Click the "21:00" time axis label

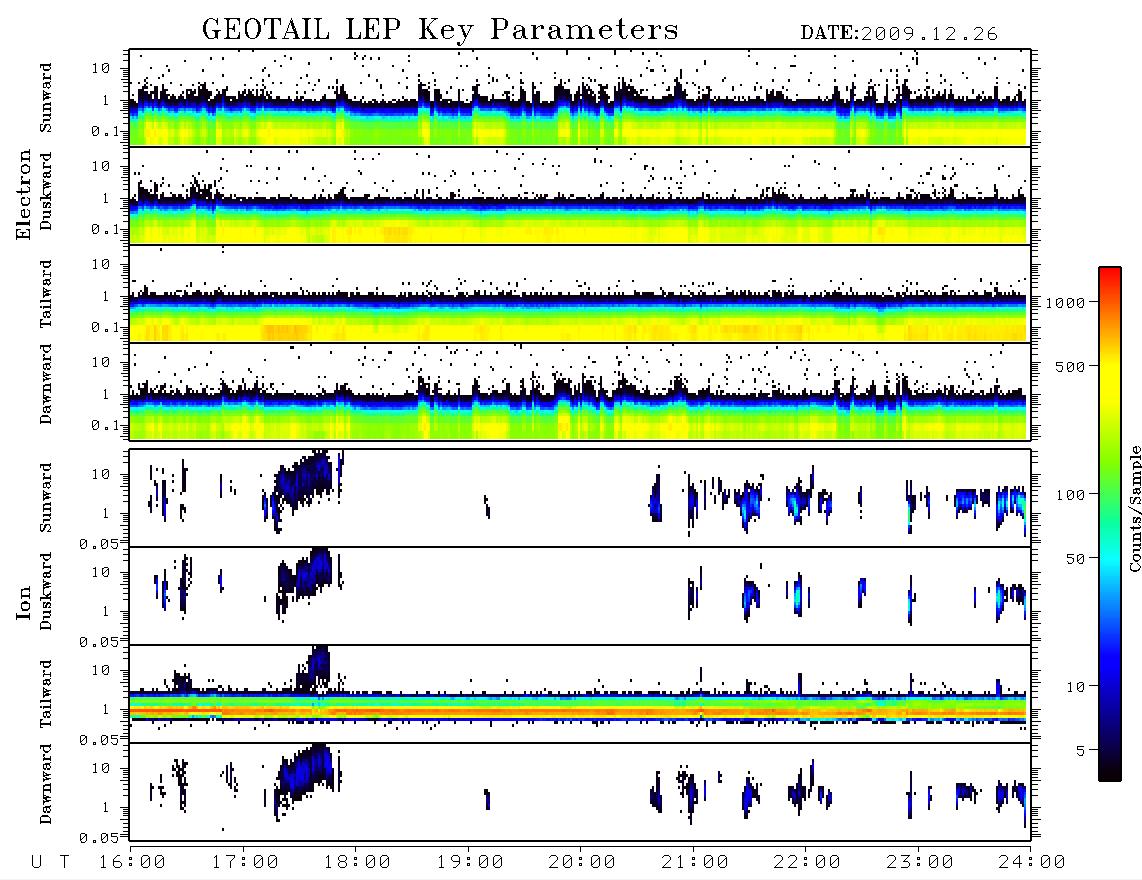695,862
